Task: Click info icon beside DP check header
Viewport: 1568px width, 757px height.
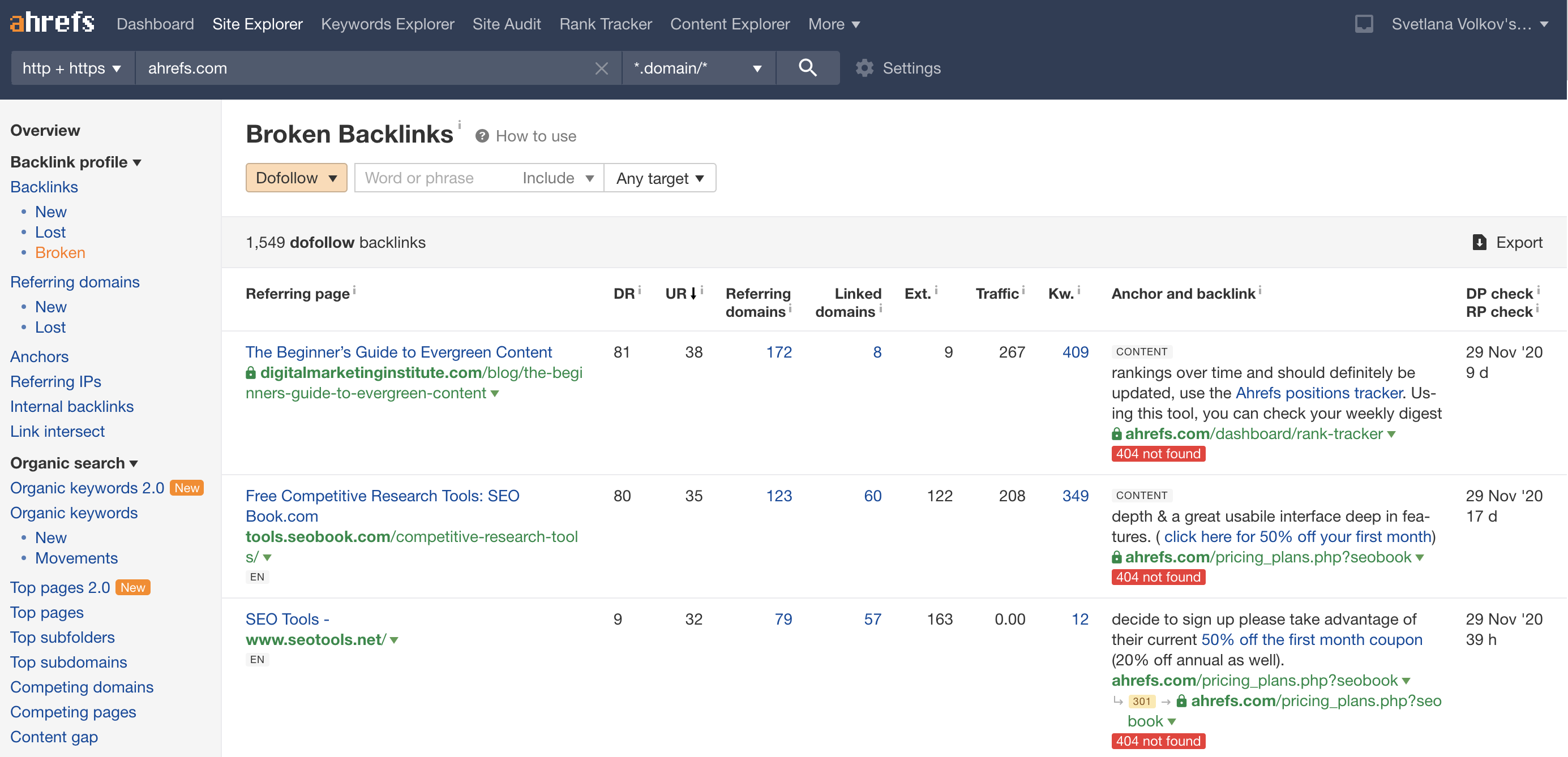Action: click(1537, 291)
